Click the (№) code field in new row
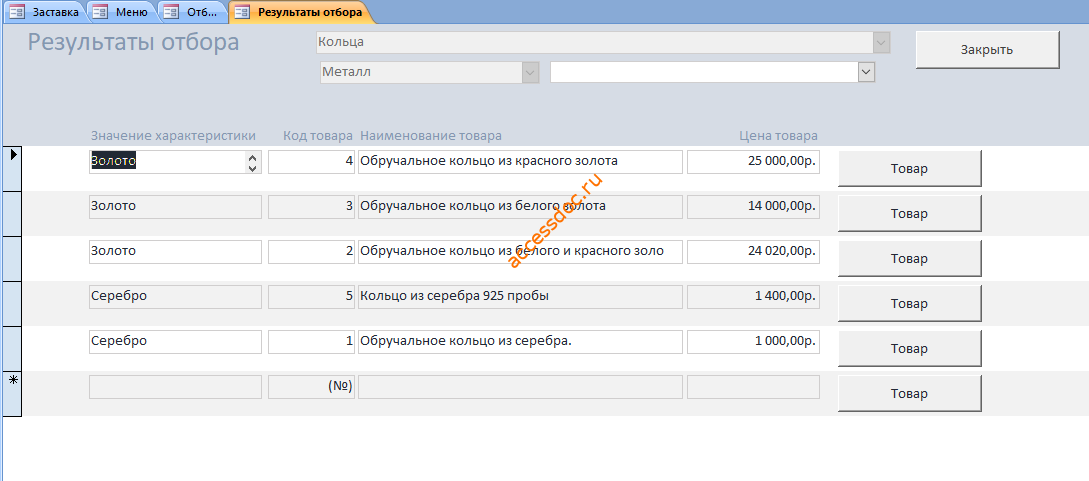The height and width of the screenshot is (481, 1089). [312, 387]
